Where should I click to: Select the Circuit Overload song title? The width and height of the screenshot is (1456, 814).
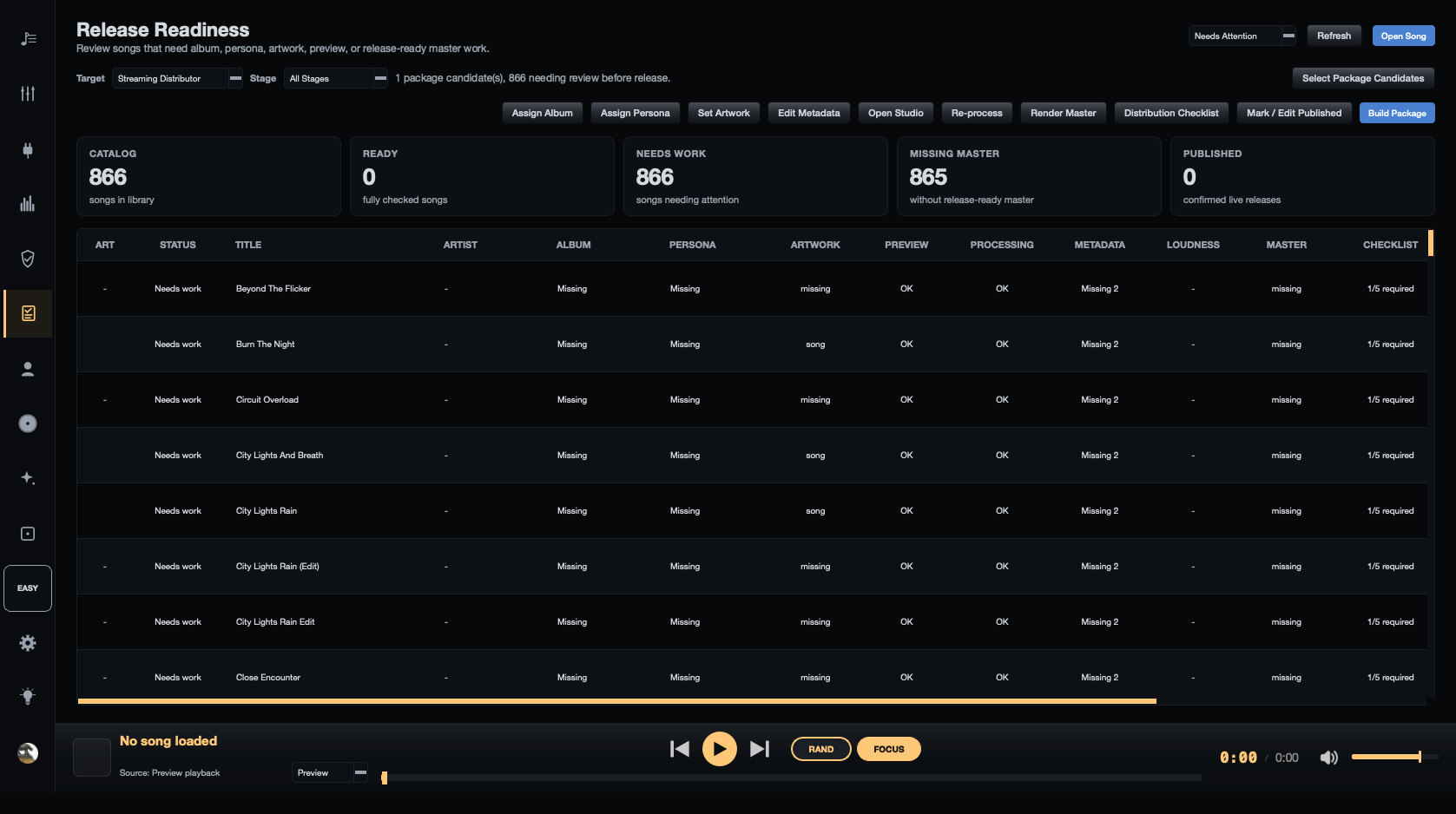[267, 400]
